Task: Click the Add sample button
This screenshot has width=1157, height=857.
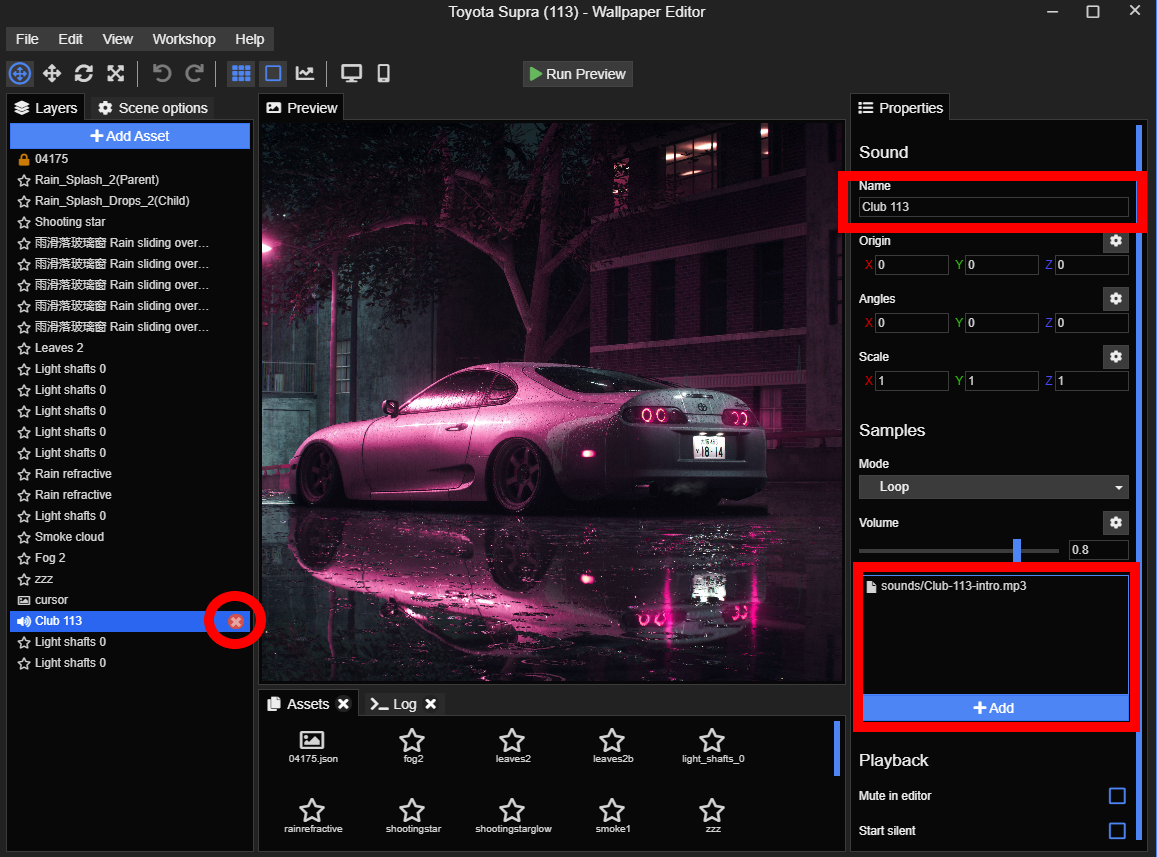Action: 995,708
